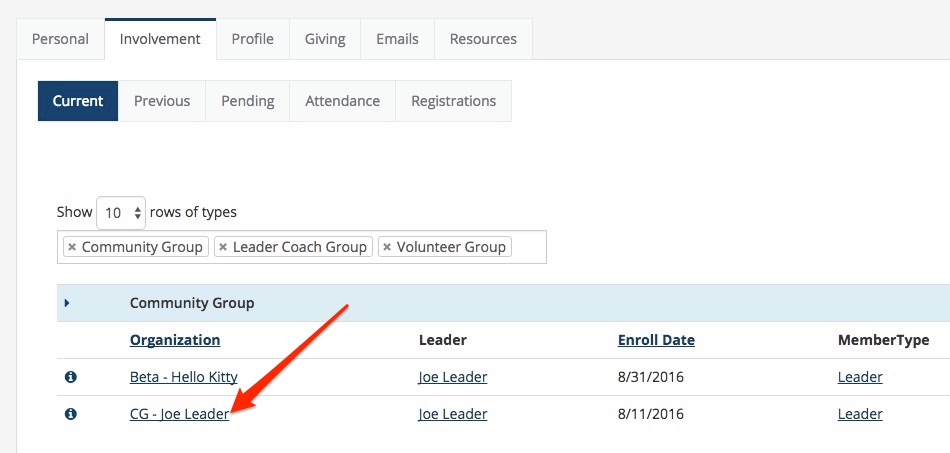Collapse the Community Group section arrow
The height and width of the screenshot is (453, 950).
coord(67,303)
